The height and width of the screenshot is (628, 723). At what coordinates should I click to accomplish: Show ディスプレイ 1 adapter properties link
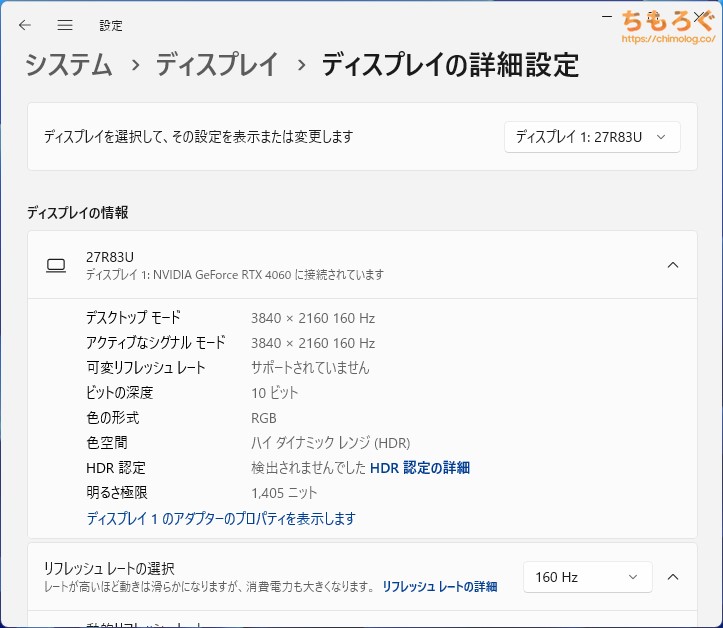(x=221, y=518)
